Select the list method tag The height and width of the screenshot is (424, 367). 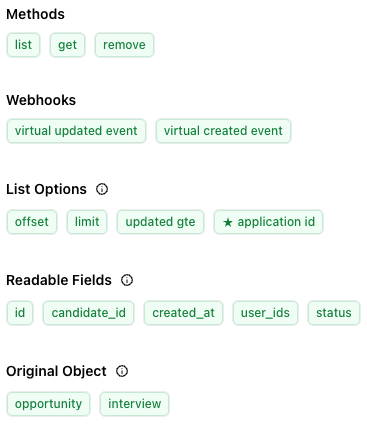23,45
